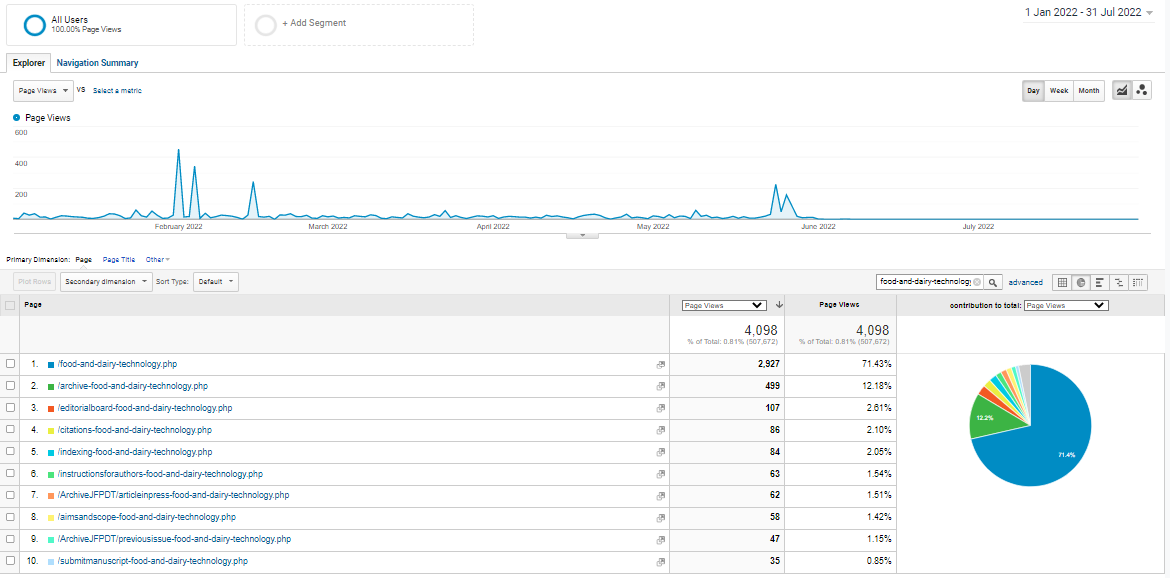Screen dimensions: 1170x578
Task: Select the Week time granularity
Action: pos(1058,91)
